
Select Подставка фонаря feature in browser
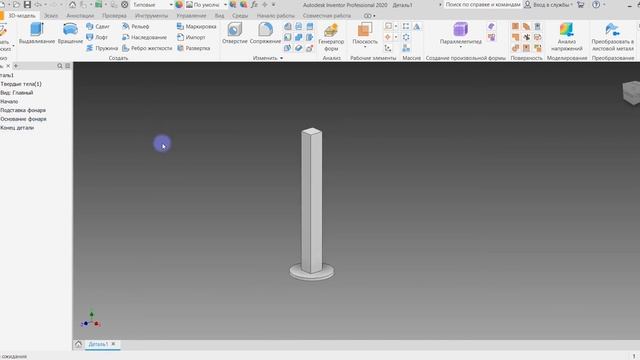point(23,110)
